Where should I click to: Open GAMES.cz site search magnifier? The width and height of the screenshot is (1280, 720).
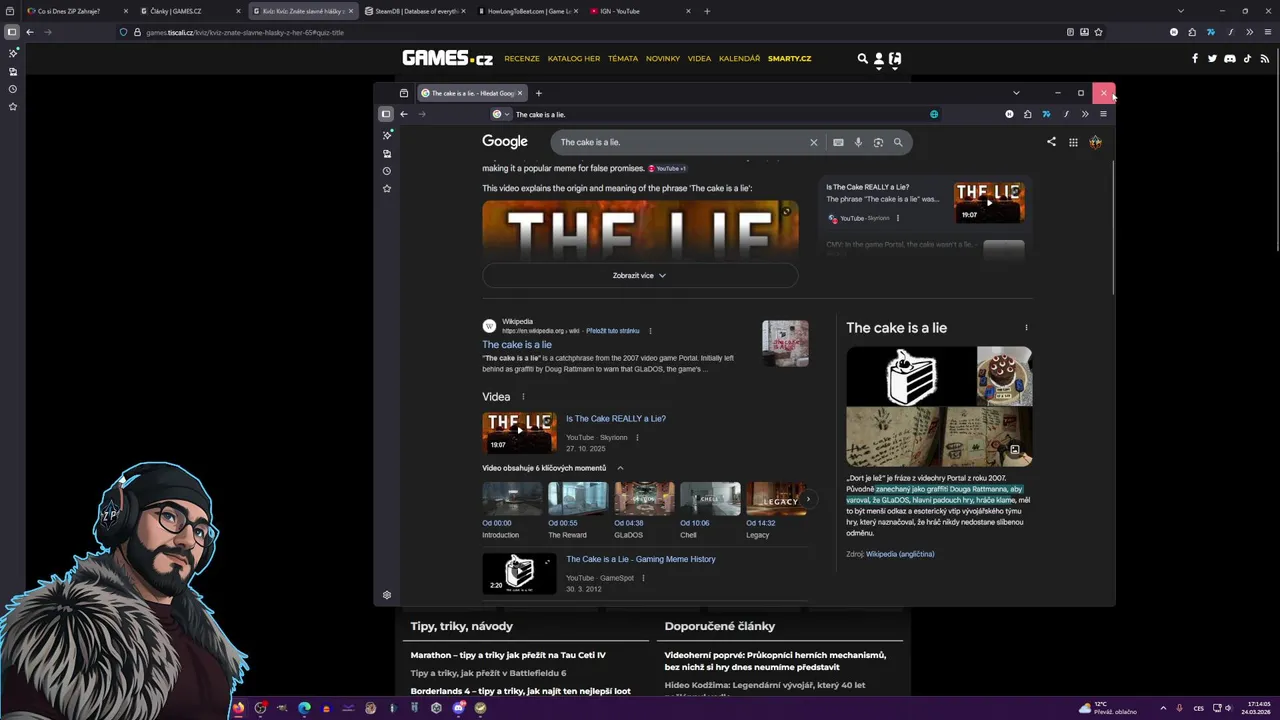coord(863,59)
